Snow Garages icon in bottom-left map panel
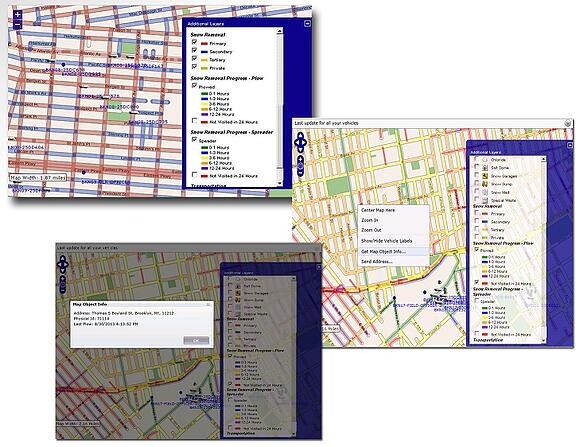This screenshot has width=580, height=447. pyautogui.click(x=238, y=293)
